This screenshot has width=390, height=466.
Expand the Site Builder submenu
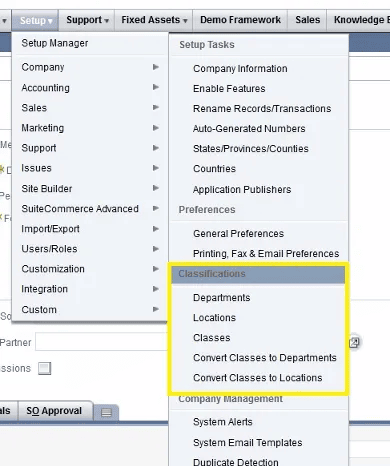[90, 188]
